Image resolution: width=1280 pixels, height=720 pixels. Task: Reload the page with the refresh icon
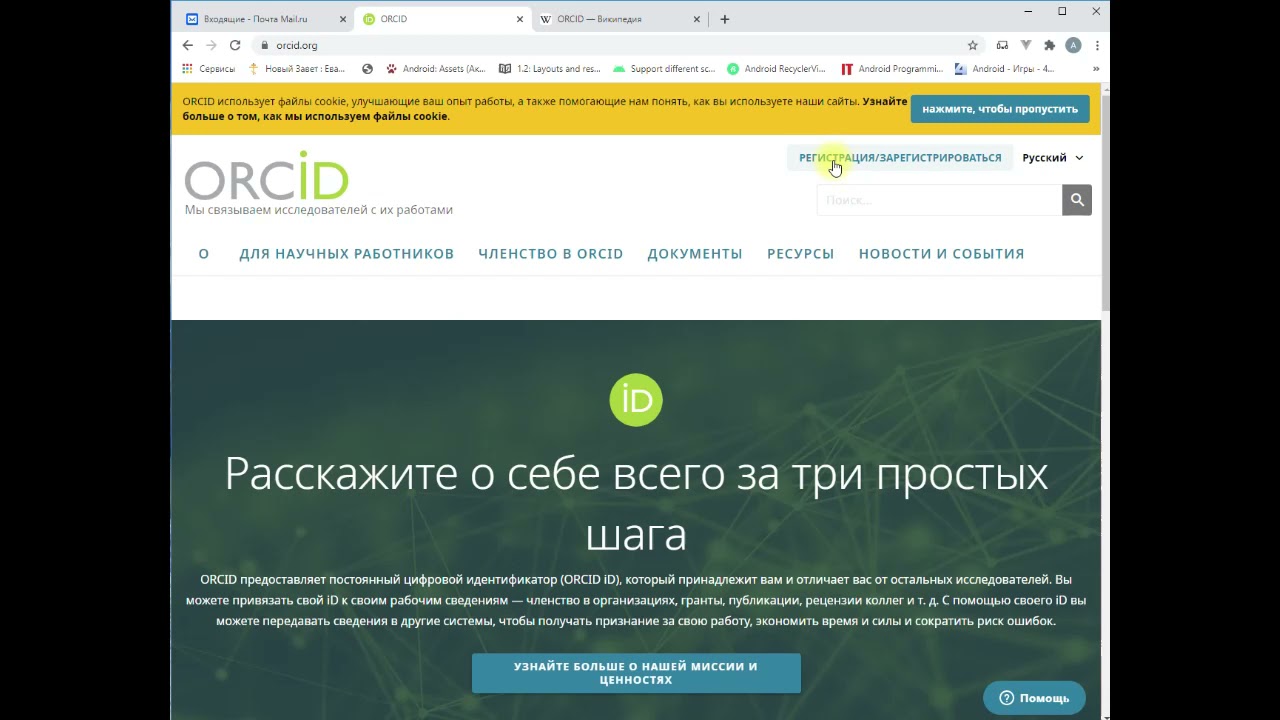pos(235,45)
